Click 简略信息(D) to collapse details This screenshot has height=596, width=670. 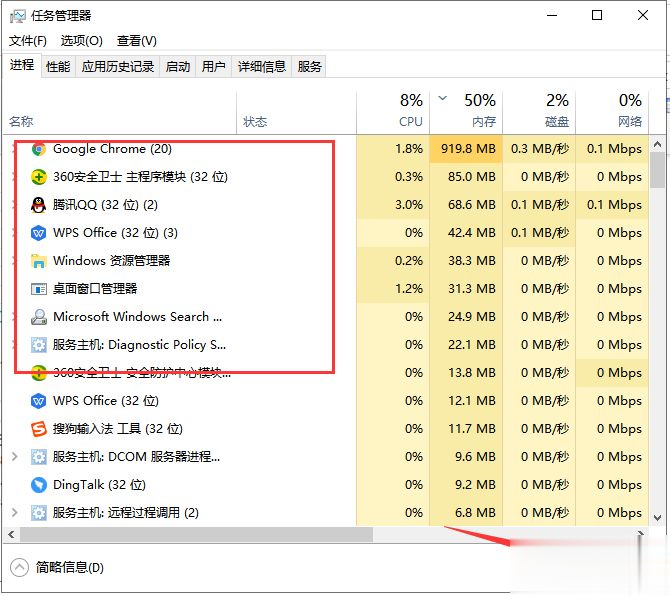point(70,568)
